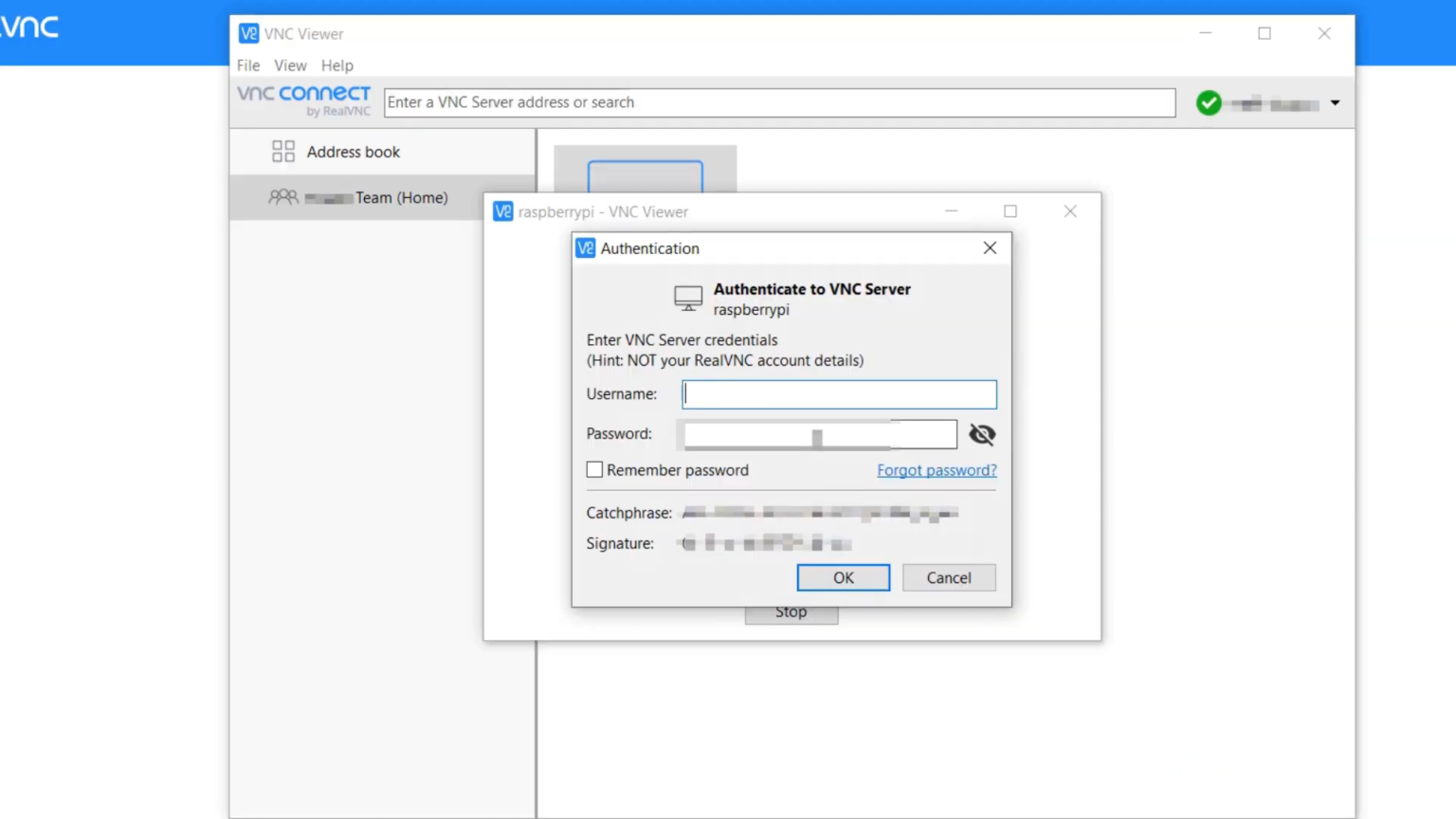Screen dimensions: 1456x819
Task: Toggle password visibility with the eye icon
Action: click(x=982, y=433)
